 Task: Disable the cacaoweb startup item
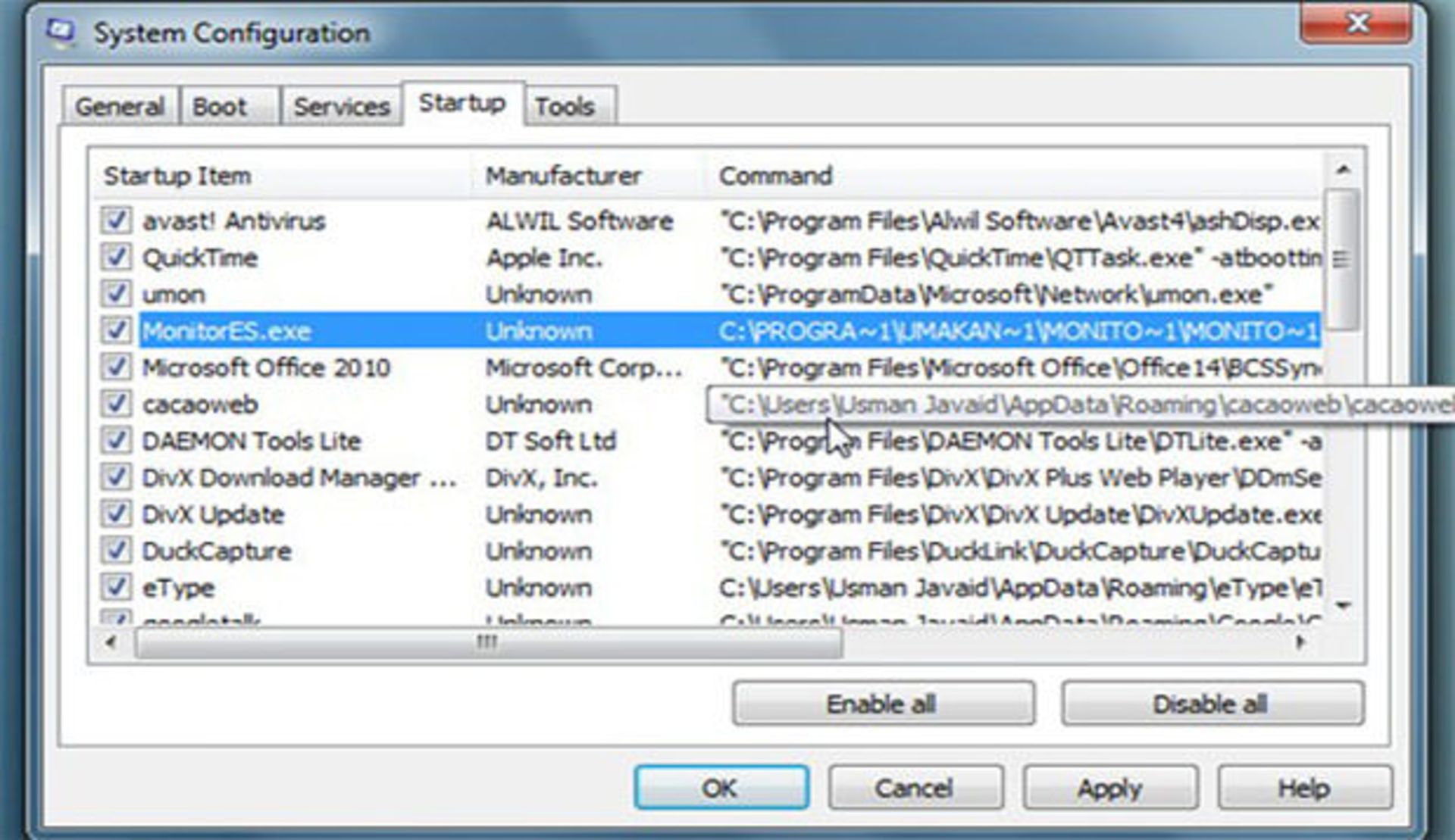[115, 404]
